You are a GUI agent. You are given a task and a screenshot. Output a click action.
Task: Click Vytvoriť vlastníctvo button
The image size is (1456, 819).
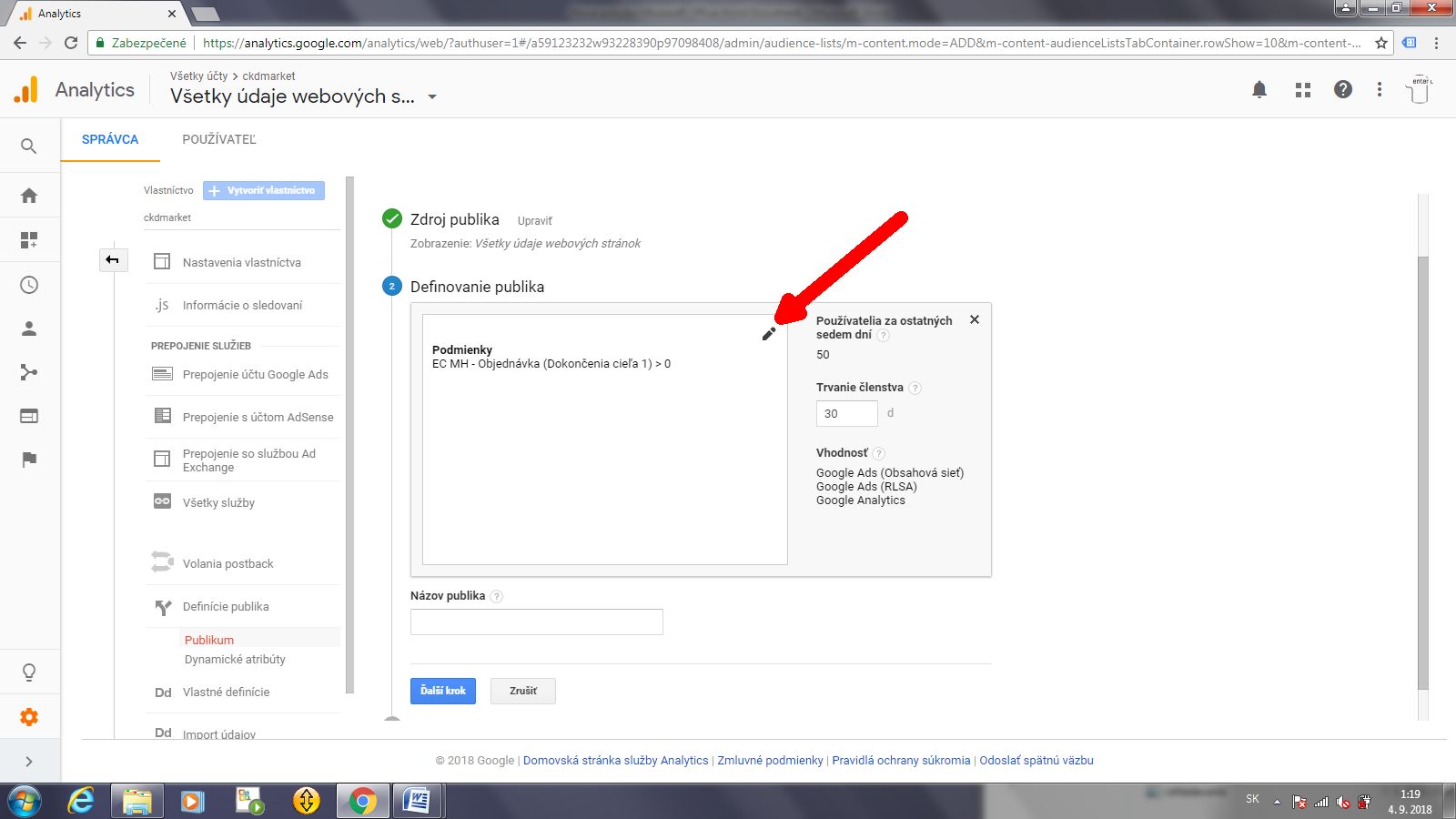coord(264,190)
